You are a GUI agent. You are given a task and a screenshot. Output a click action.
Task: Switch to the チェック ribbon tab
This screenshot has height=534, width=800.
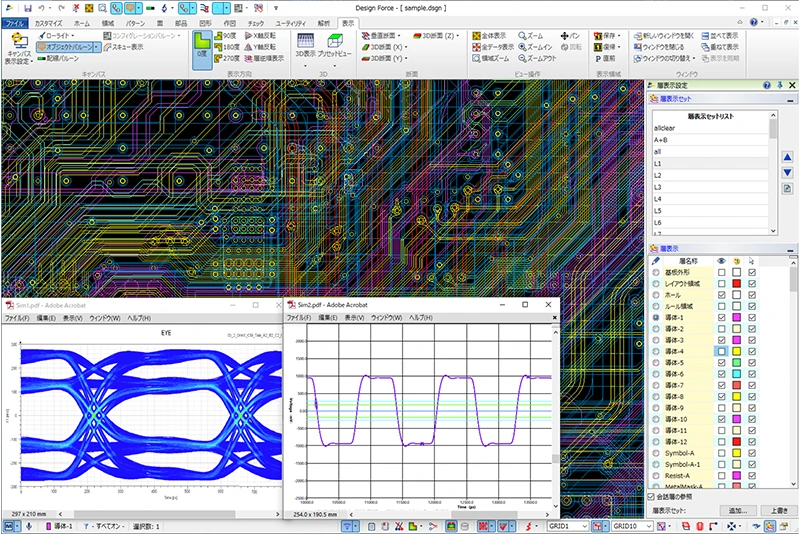(256, 23)
